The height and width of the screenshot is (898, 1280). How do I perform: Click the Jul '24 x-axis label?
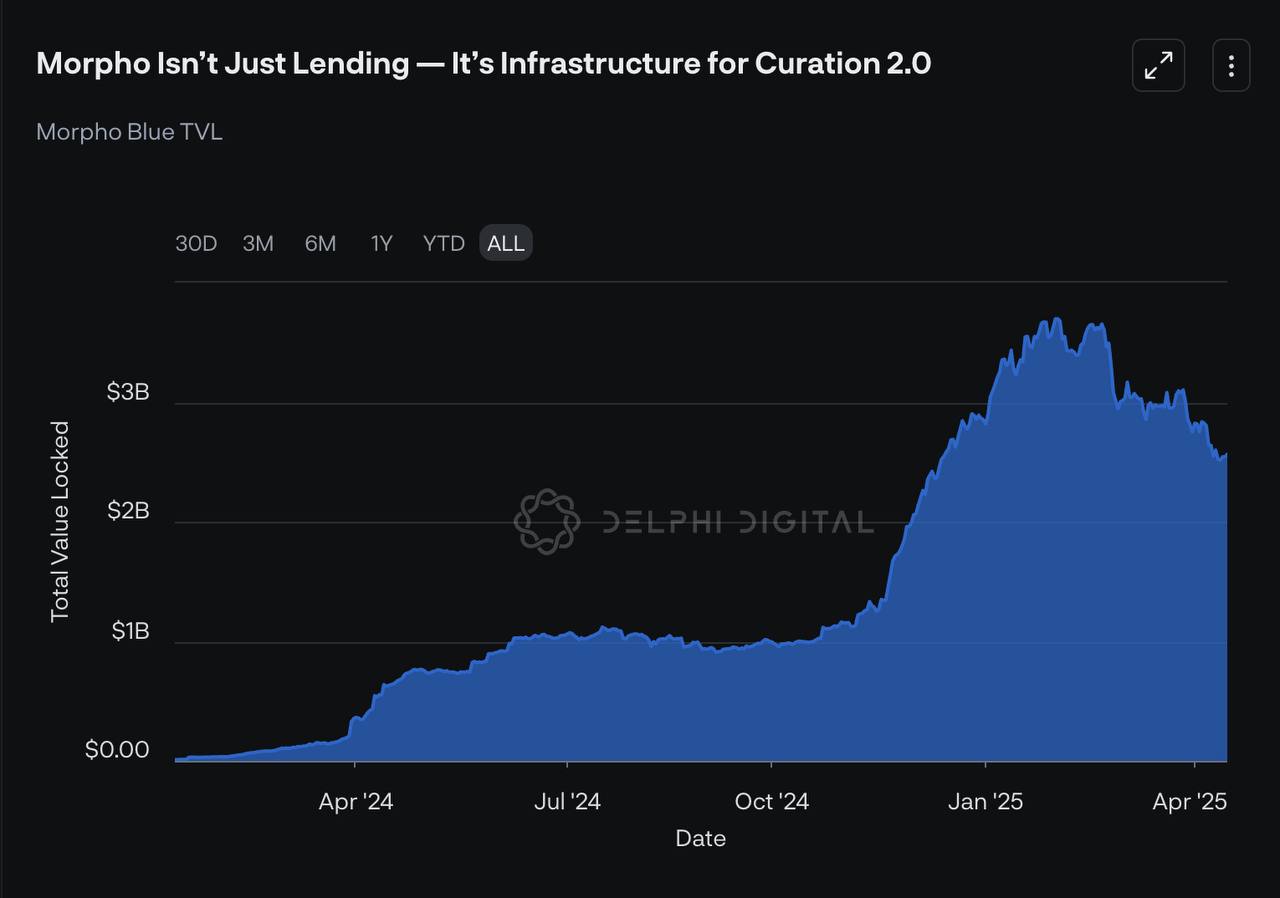point(567,802)
